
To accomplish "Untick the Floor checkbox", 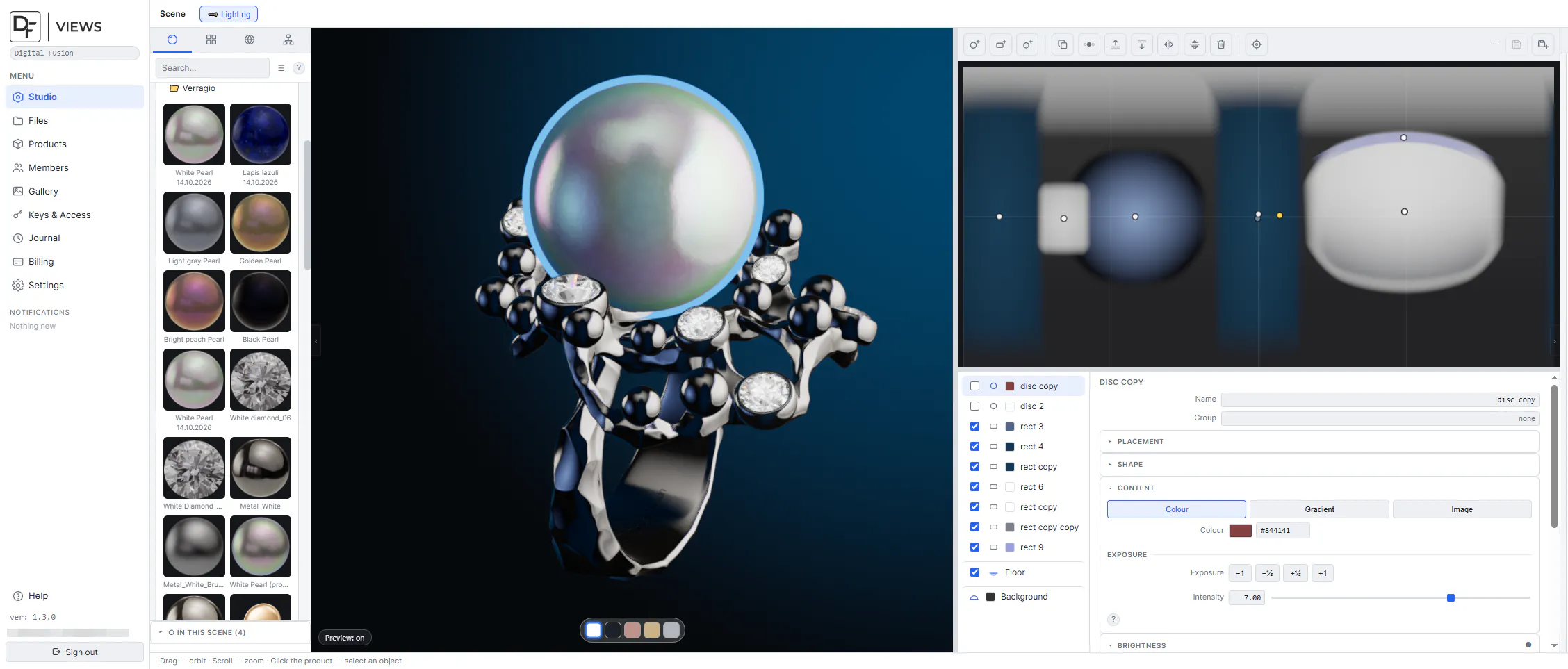I will (974, 572).
